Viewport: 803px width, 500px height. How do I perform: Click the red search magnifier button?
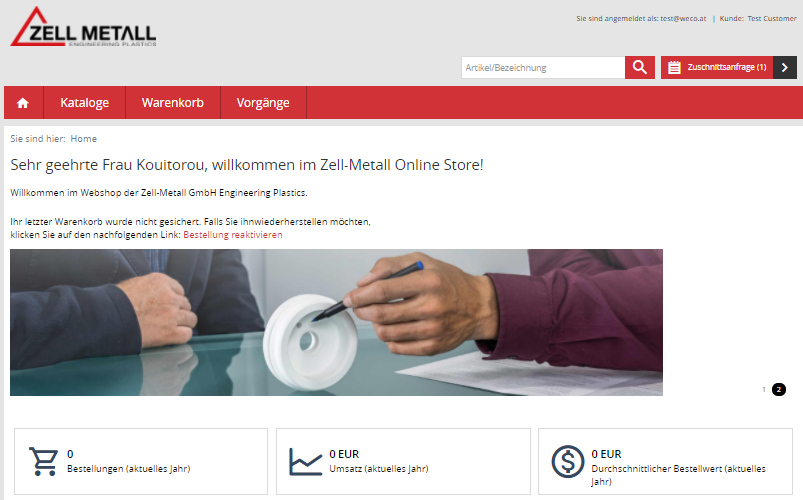[x=640, y=67]
